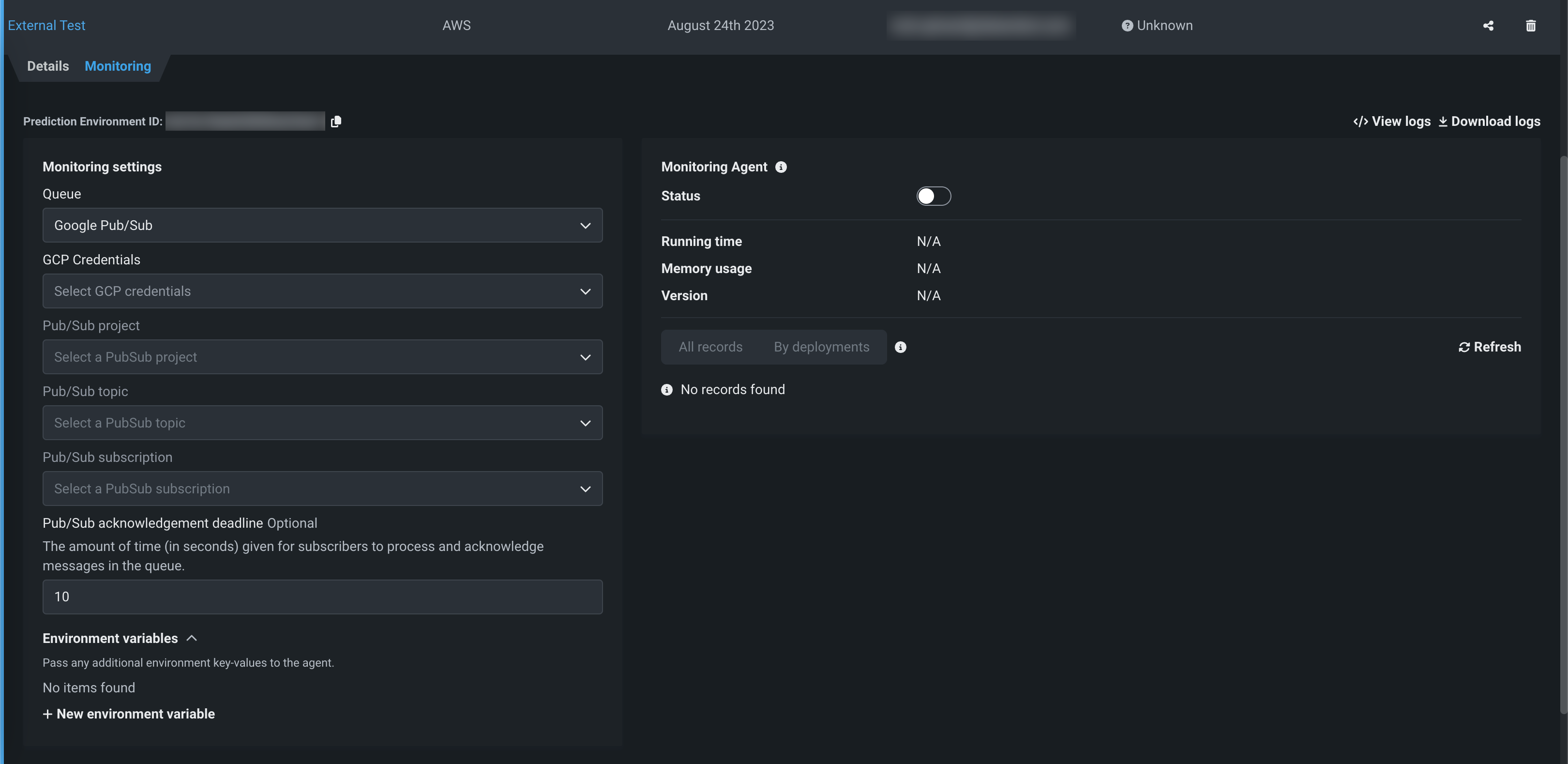Click the Refresh records button
Screen dimensions: 1568x764
(x=1490, y=347)
